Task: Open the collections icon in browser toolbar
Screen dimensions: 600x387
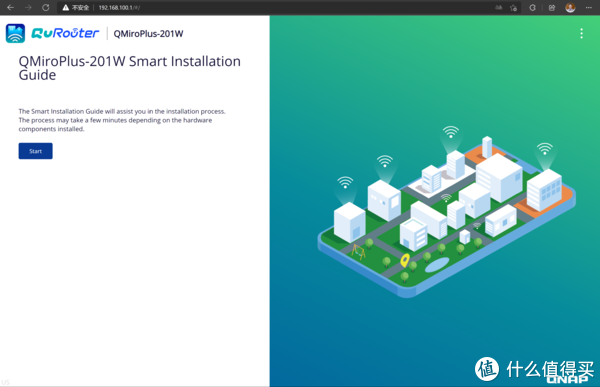Action: 551,8
